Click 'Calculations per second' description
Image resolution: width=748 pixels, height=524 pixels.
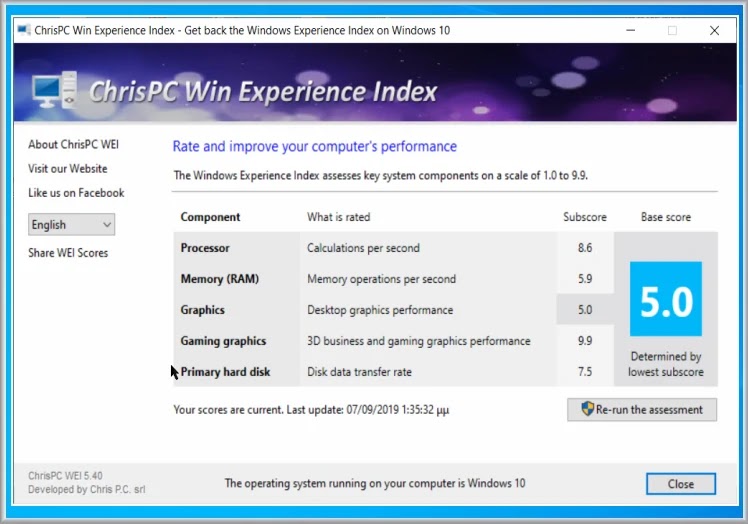pos(364,248)
